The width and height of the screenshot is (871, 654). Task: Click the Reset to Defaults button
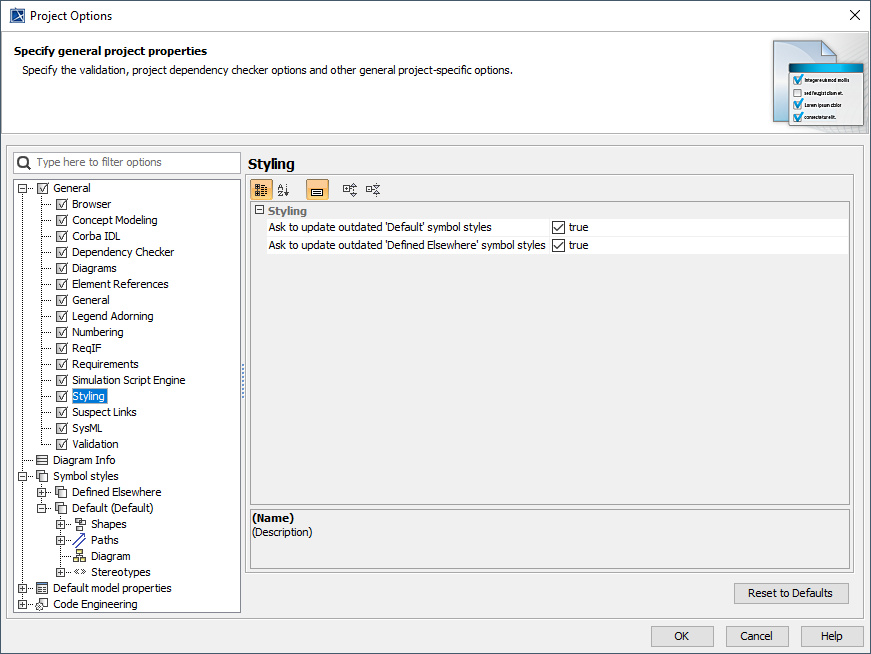point(790,593)
